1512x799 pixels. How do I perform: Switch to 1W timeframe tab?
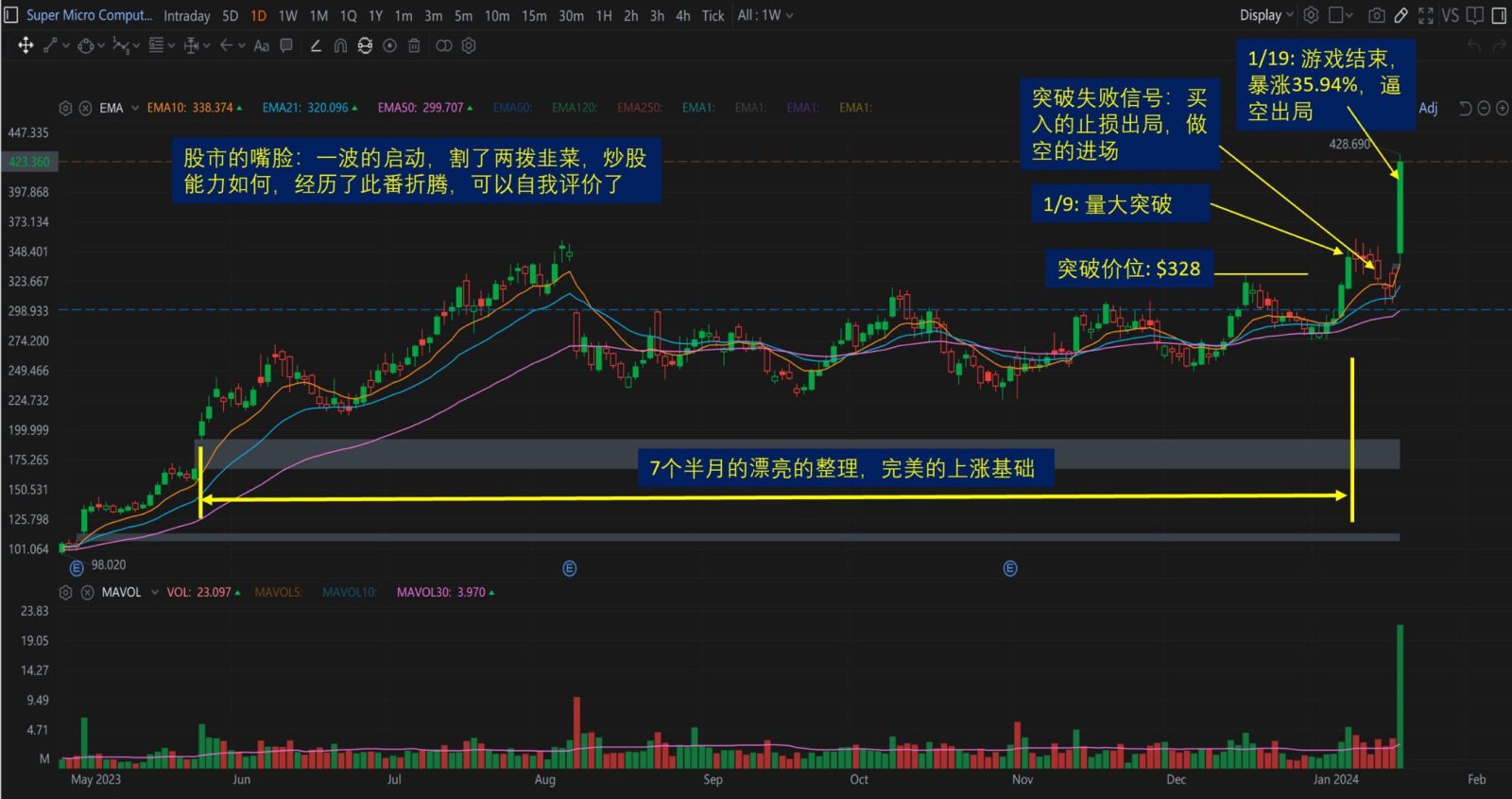click(x=288, y=15)
